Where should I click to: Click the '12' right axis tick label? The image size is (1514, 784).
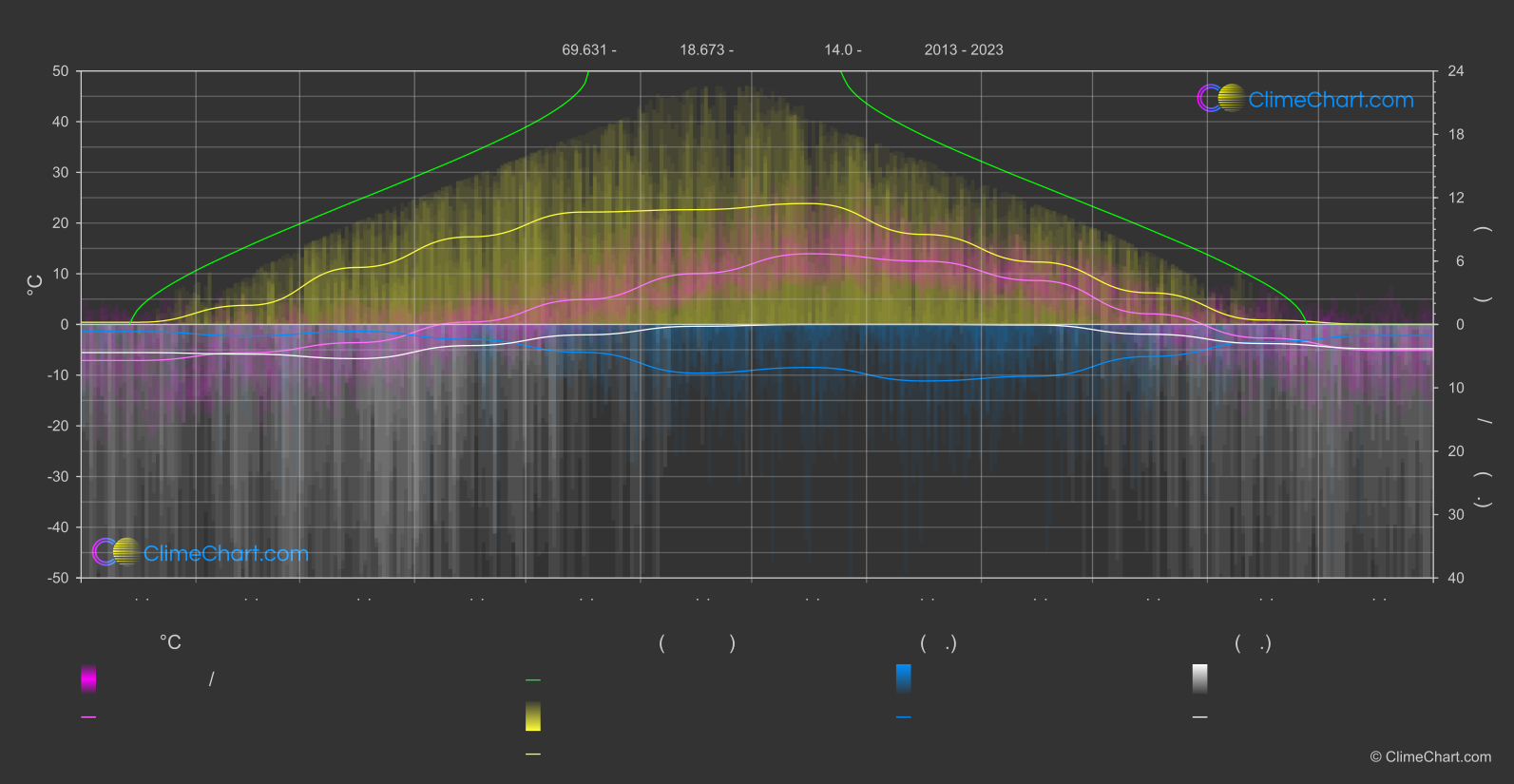1456,198
